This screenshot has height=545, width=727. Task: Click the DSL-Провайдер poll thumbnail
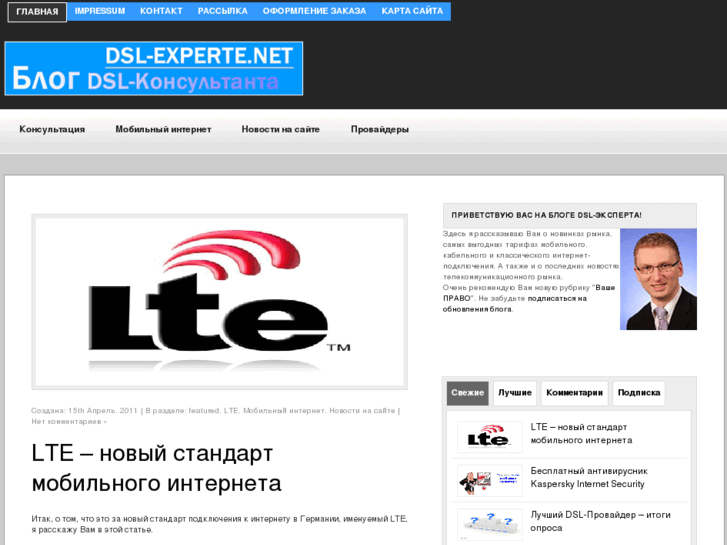click(x=490, y=524)
